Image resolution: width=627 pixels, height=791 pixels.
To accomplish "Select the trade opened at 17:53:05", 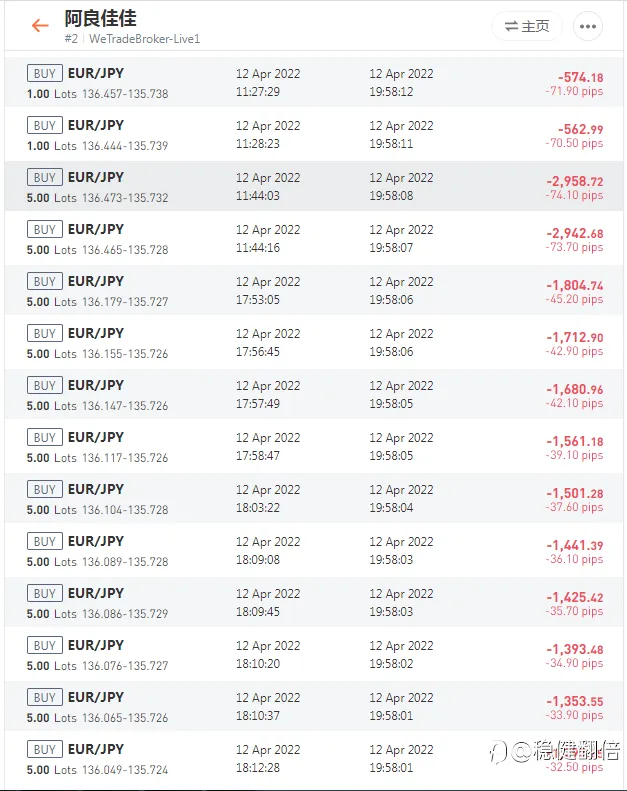I will (314, 290).
